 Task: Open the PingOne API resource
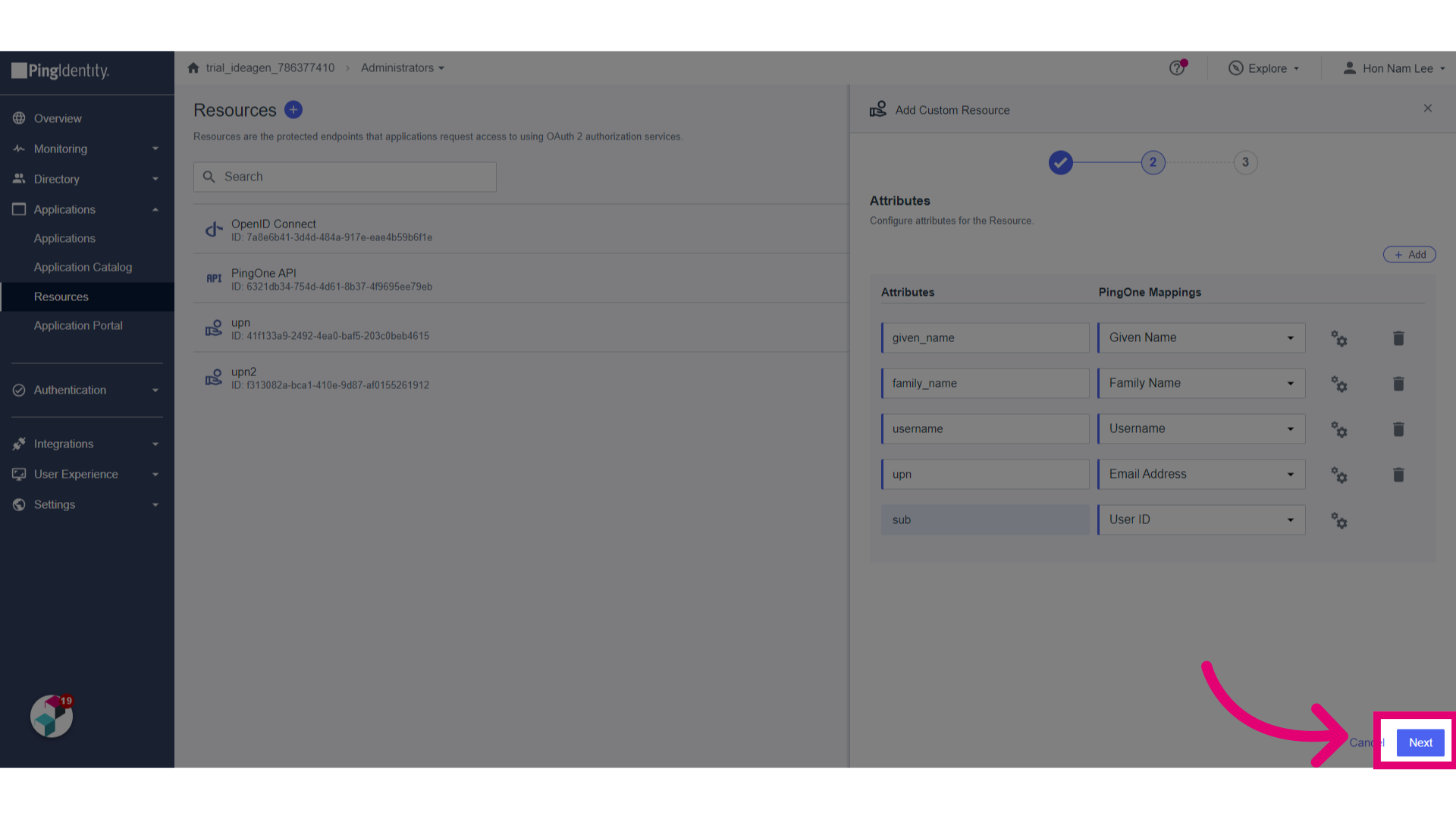pyautogui.click(x=521, y=278)
